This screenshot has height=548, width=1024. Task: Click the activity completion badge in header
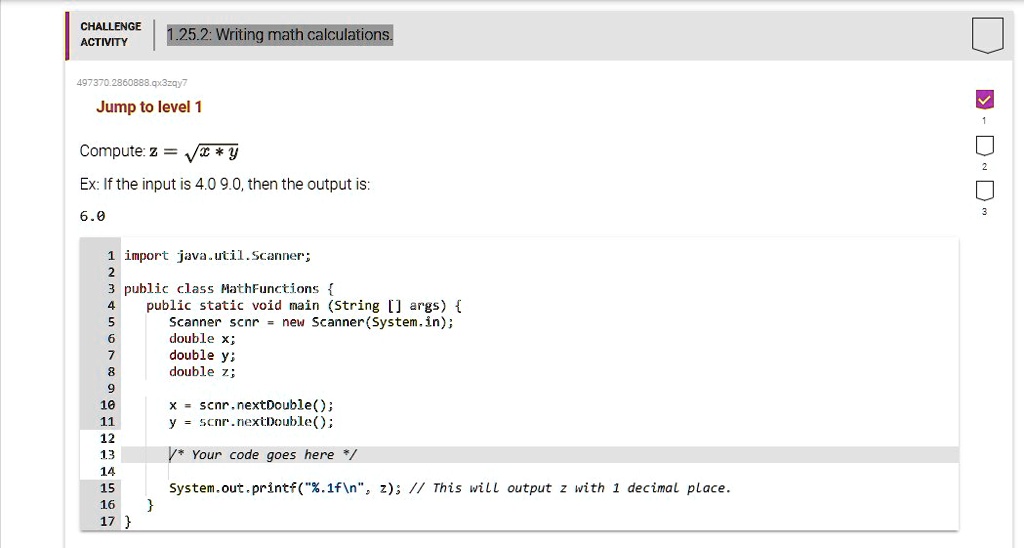[x=987, y=35]
